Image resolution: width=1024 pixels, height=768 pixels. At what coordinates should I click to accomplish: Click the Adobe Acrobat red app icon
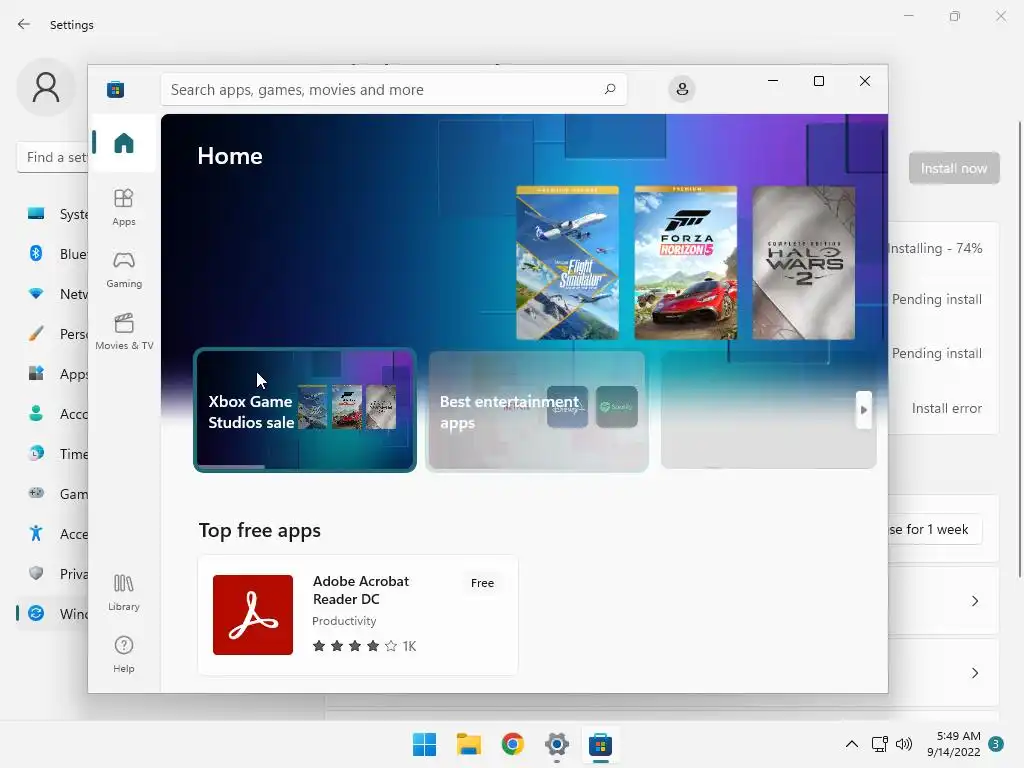(x=253, y=615)
